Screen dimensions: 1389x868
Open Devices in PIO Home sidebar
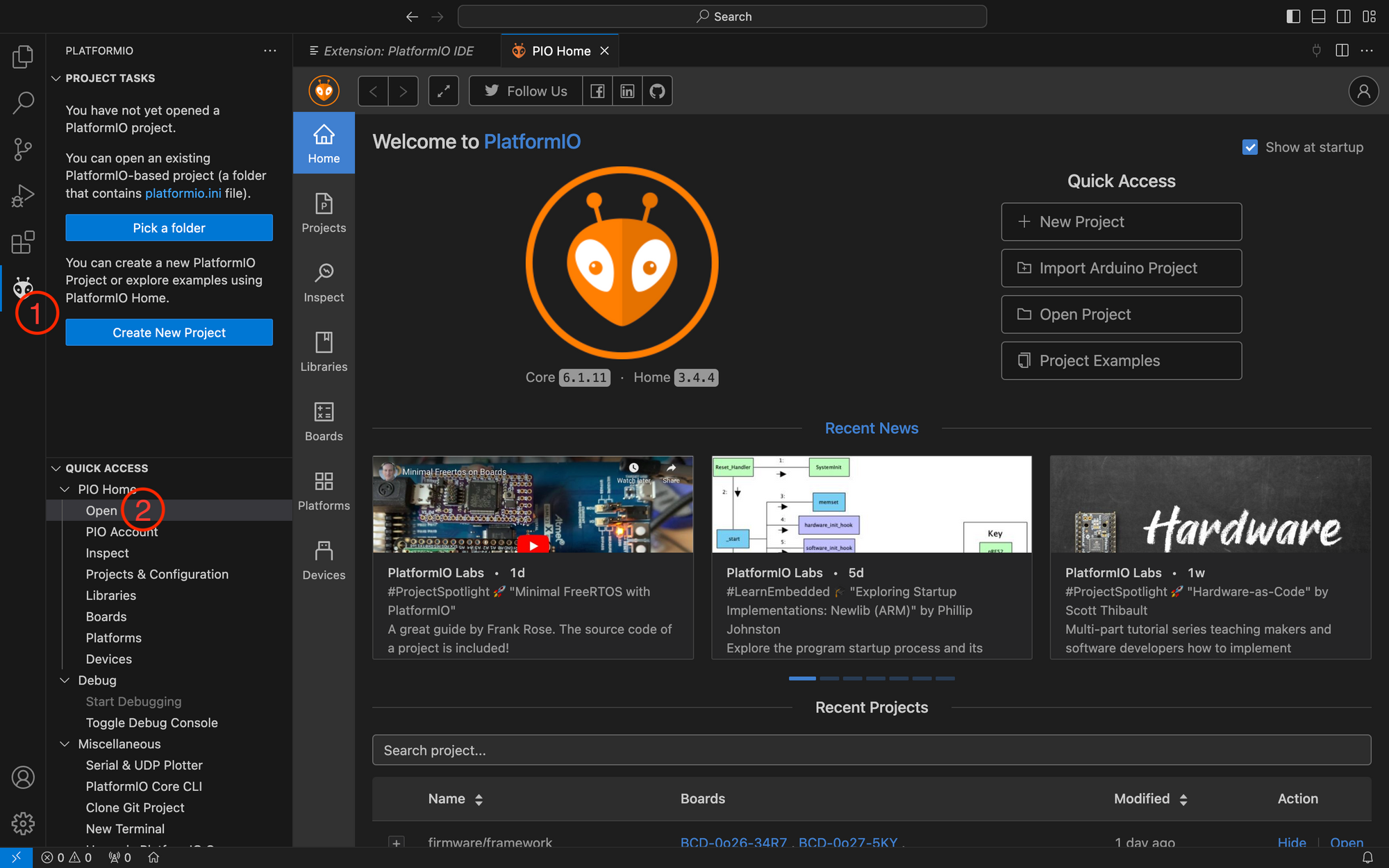(x=324, y=560)
